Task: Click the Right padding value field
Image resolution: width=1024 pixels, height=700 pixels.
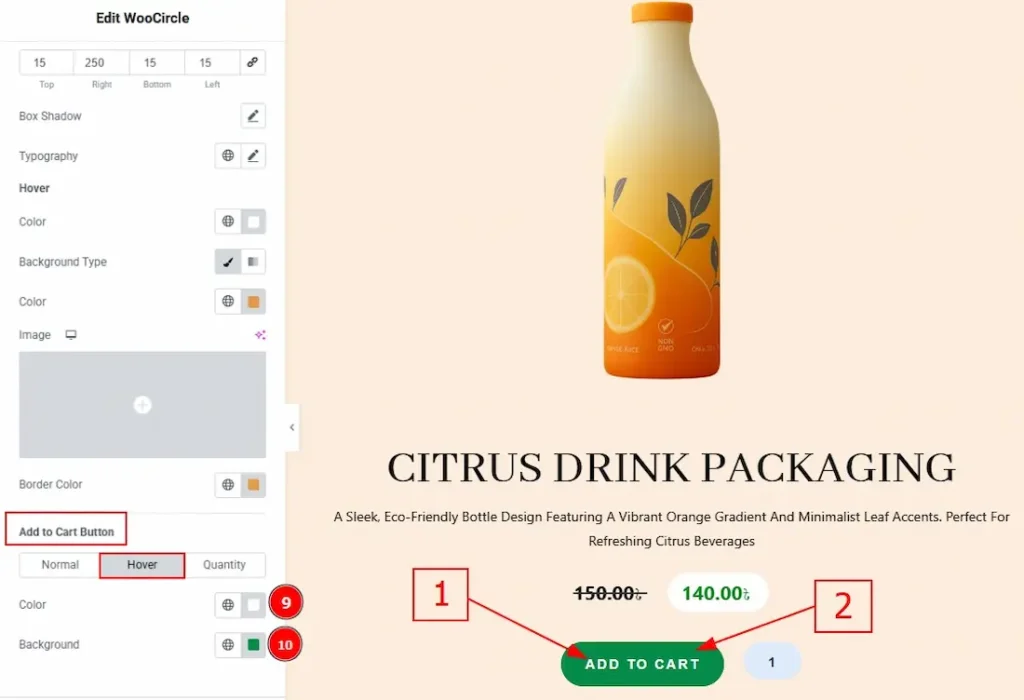Action: pos(101,63)
